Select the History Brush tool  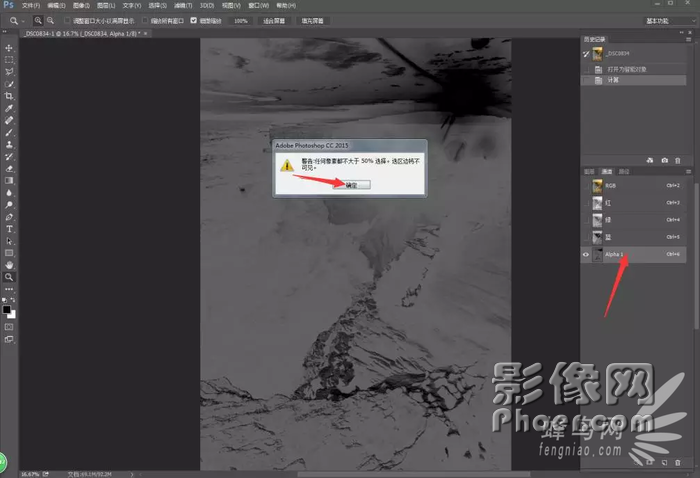tap(8, 156)
